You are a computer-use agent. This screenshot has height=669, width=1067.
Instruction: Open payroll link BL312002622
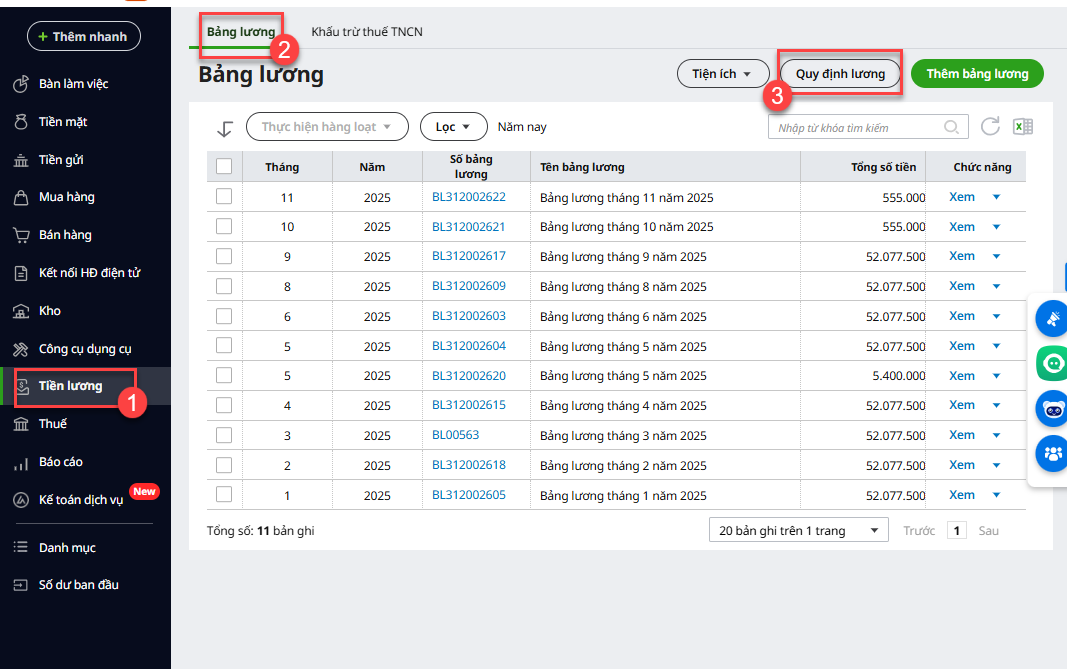[x=469, y=197]
